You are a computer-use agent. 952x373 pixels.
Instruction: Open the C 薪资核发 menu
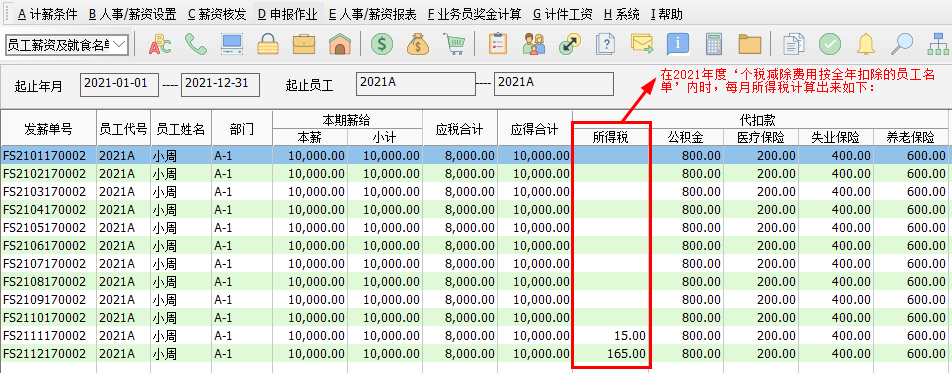click(x=217, y=15)
